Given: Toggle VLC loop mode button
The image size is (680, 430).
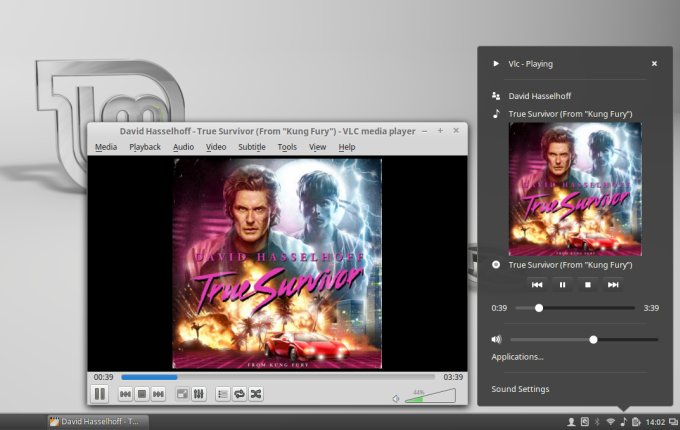Looking at the screenshot, I should 239,394.
